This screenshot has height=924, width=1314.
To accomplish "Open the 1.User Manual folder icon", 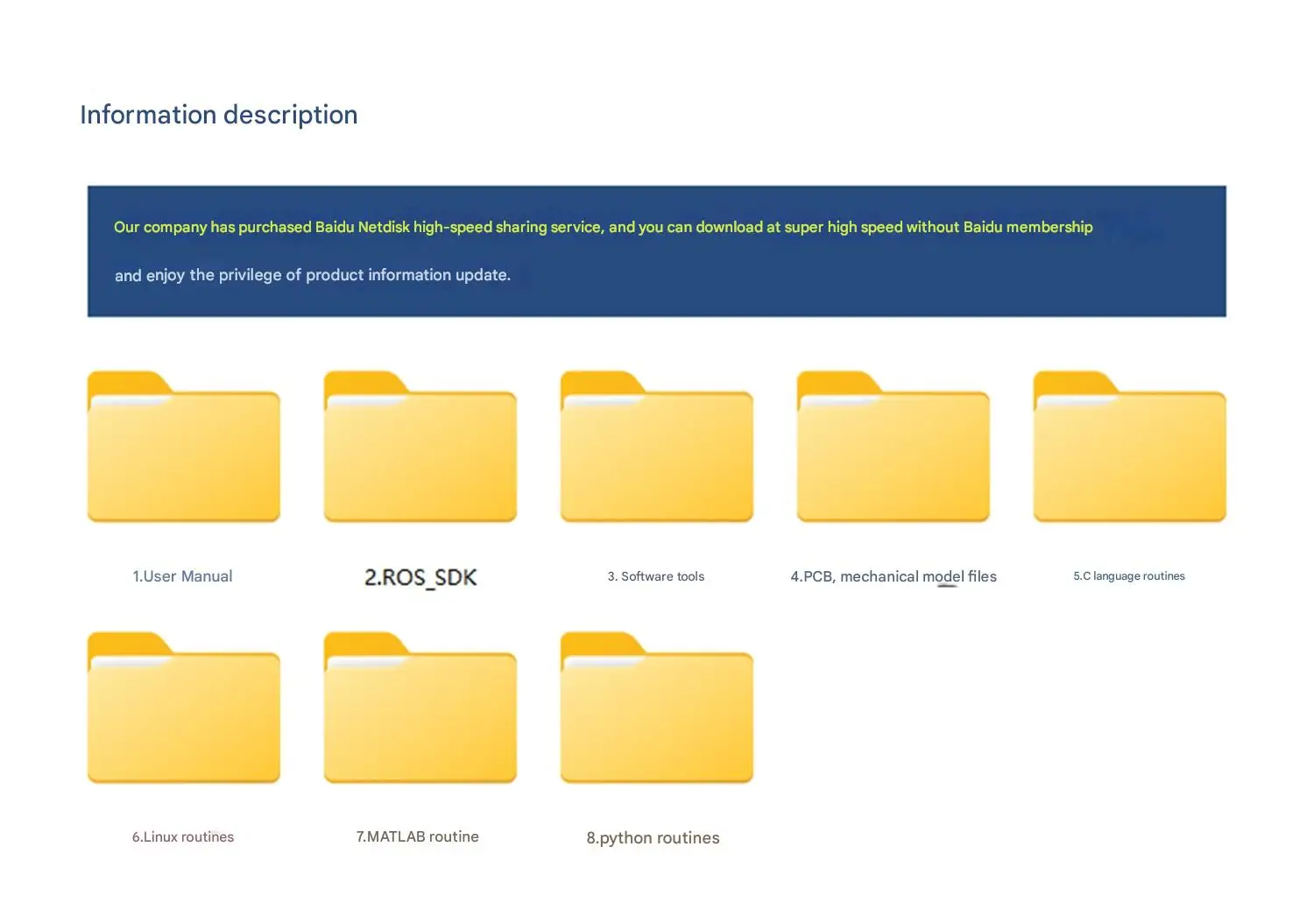I will (184, 447).
